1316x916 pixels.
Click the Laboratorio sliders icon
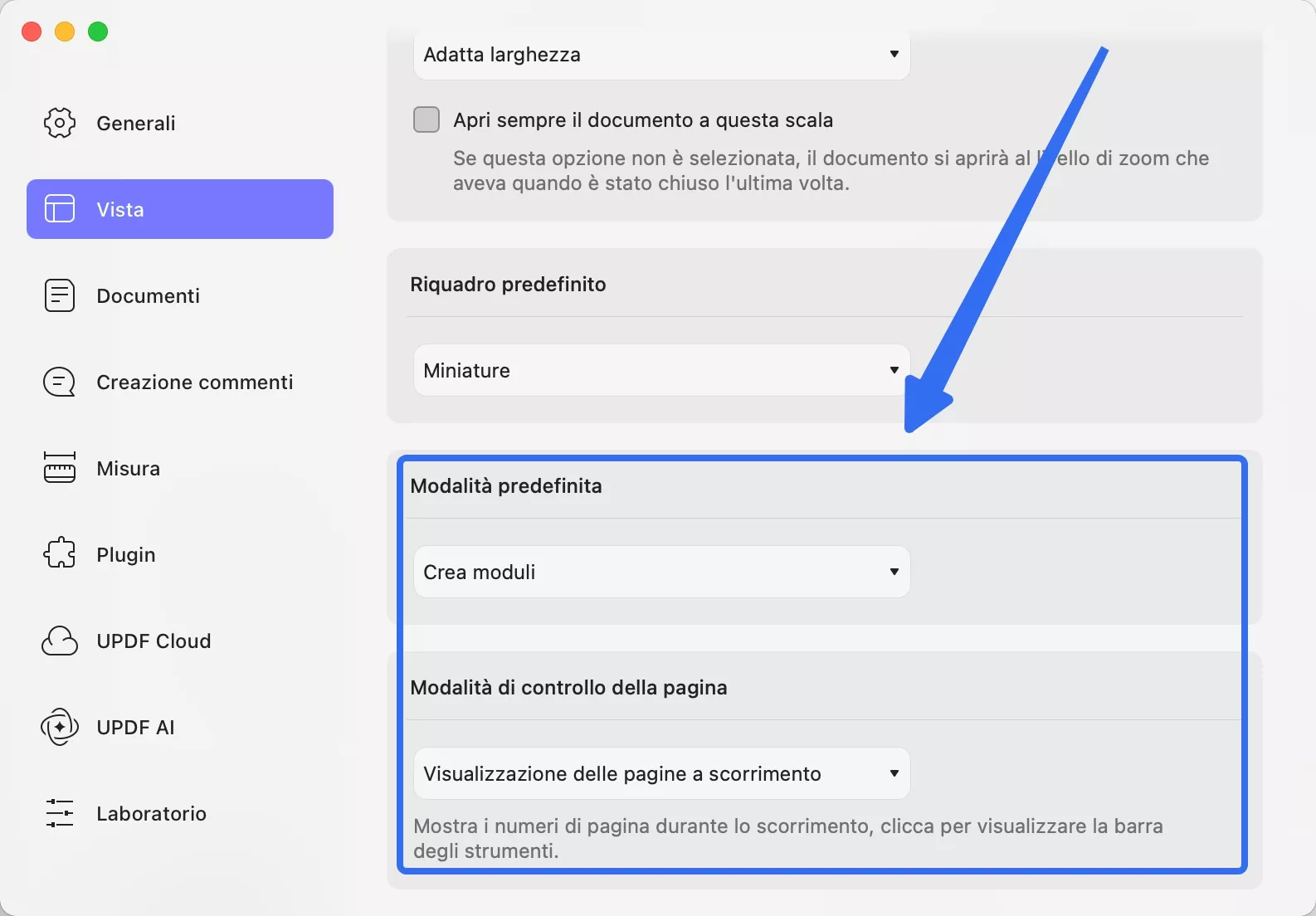tap(59, 813)
